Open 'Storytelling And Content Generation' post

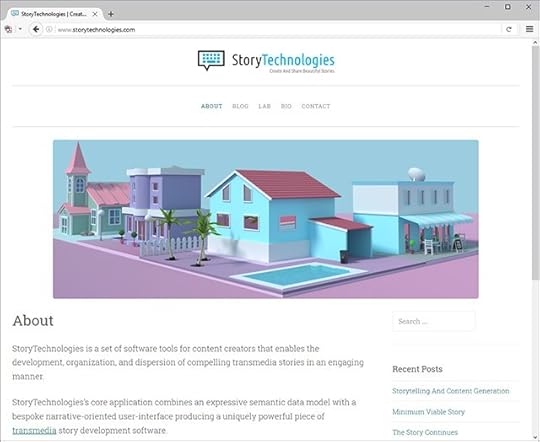tap(450, 391)
